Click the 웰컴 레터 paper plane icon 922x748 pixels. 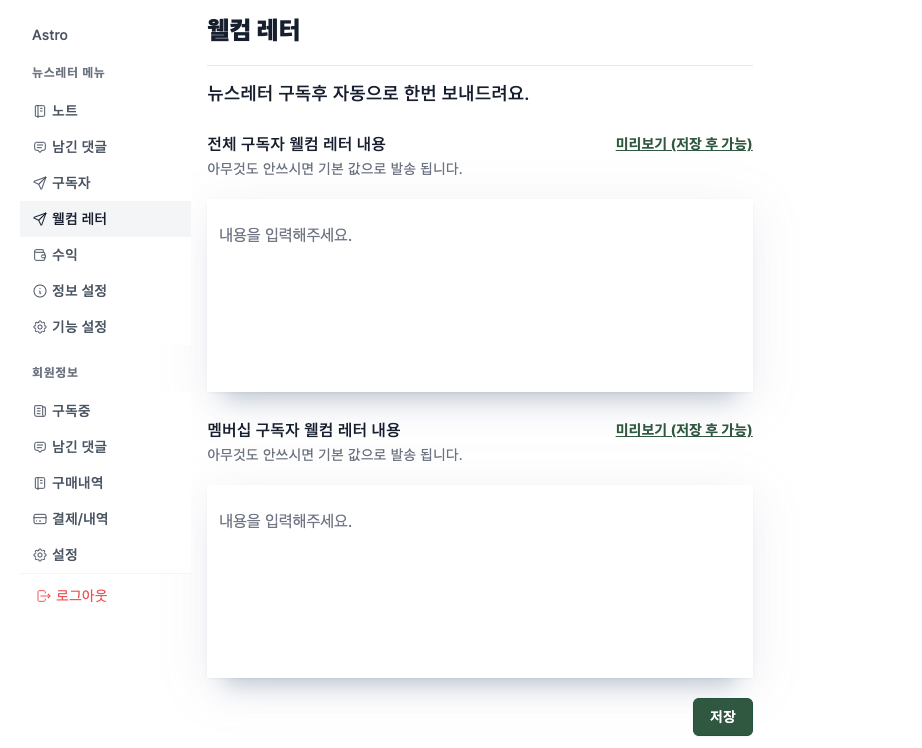[39, 219]
